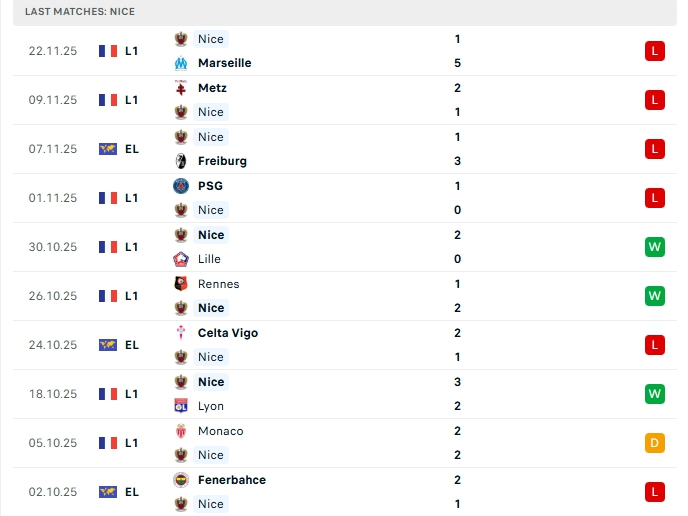Click the 18.10.25 match date
The height and width of the screenshot is (516, 688).
[53, 394]
